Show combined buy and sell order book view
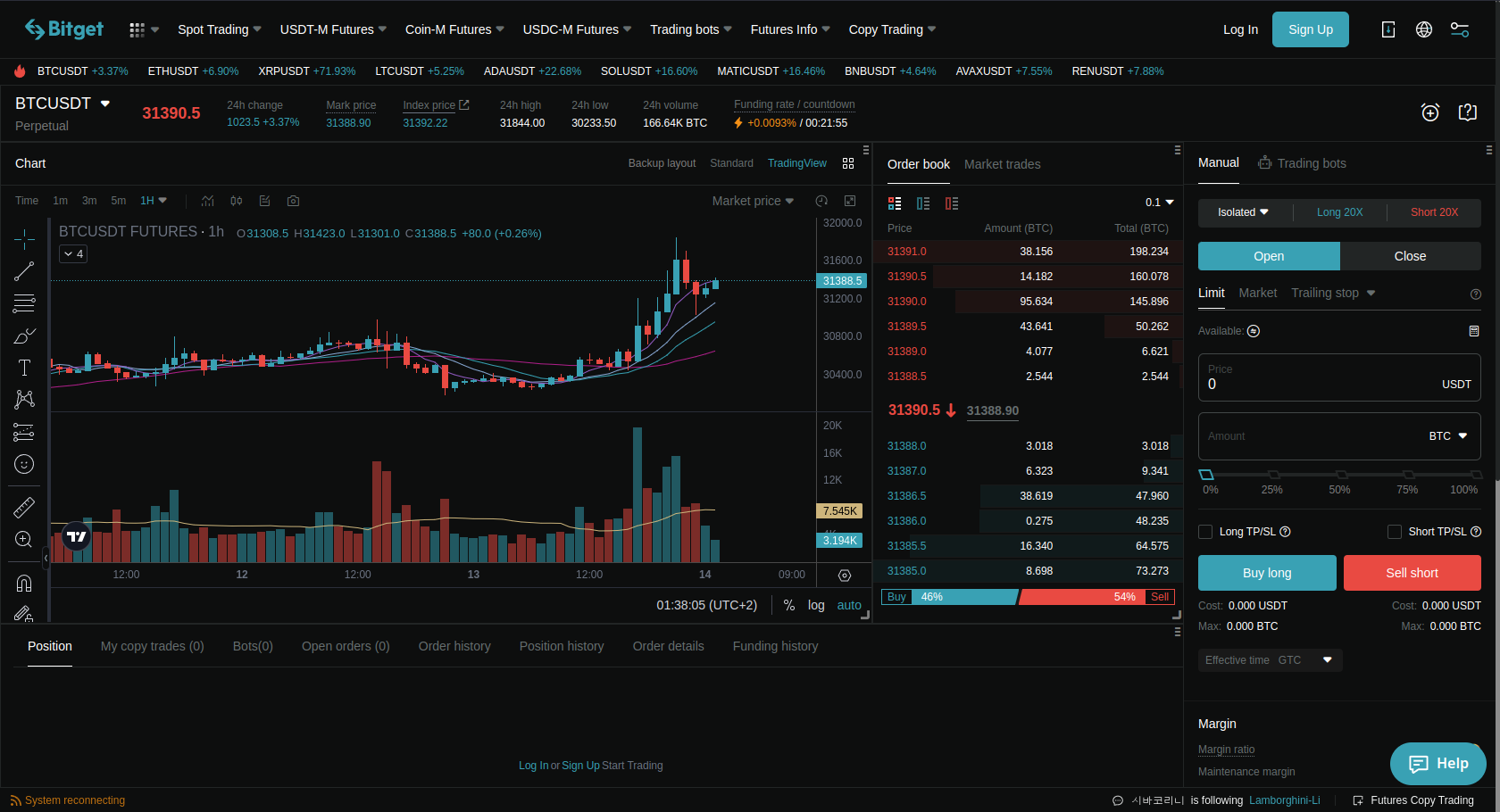1500x812 pixels. click(895, 203)
